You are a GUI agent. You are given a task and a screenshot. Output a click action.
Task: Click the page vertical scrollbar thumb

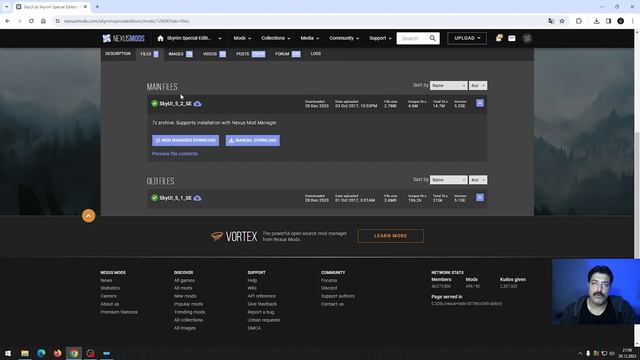pyautogui.click(x=637, y=196)
